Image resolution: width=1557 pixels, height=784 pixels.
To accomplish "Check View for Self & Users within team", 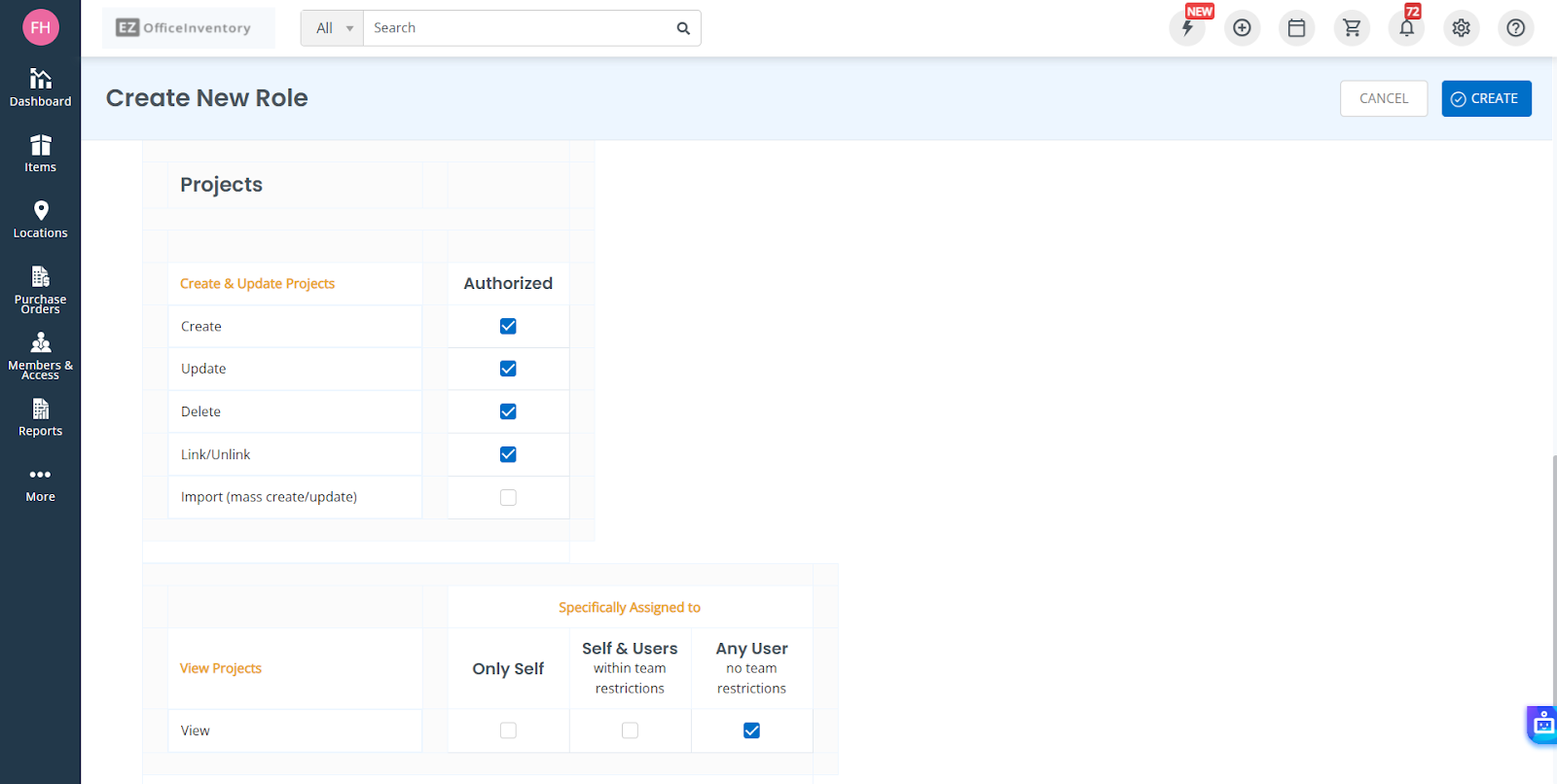I will 630,731.
